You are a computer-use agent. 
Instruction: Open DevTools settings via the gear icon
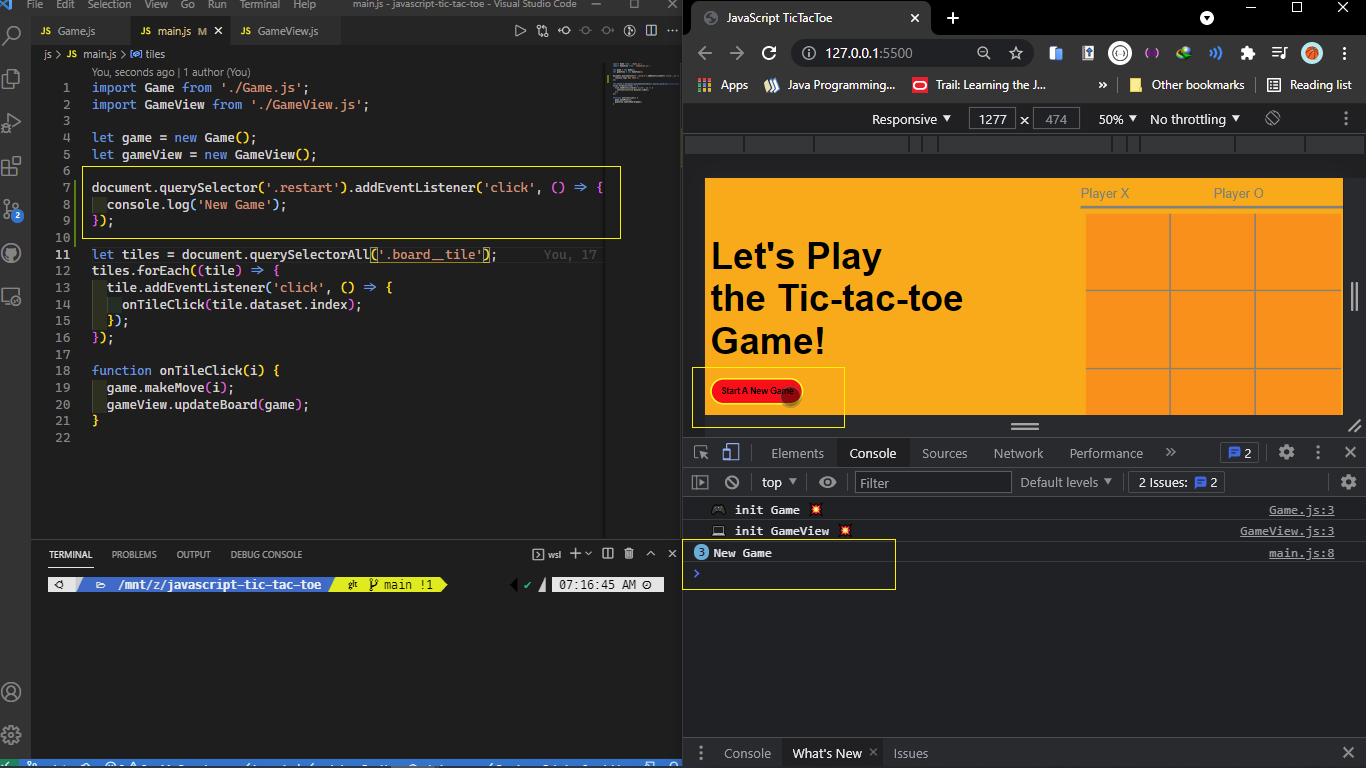[1286, 452]
